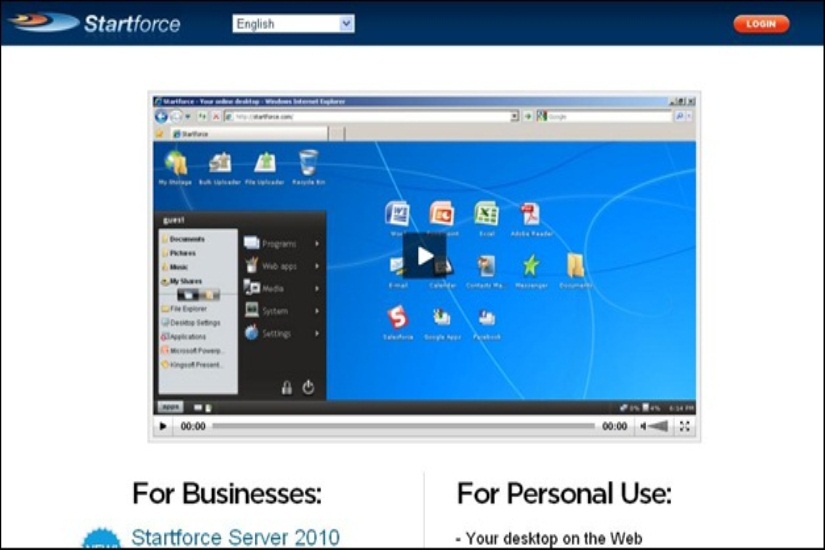Open the Excel icon on the desktop

coord(487,218)
